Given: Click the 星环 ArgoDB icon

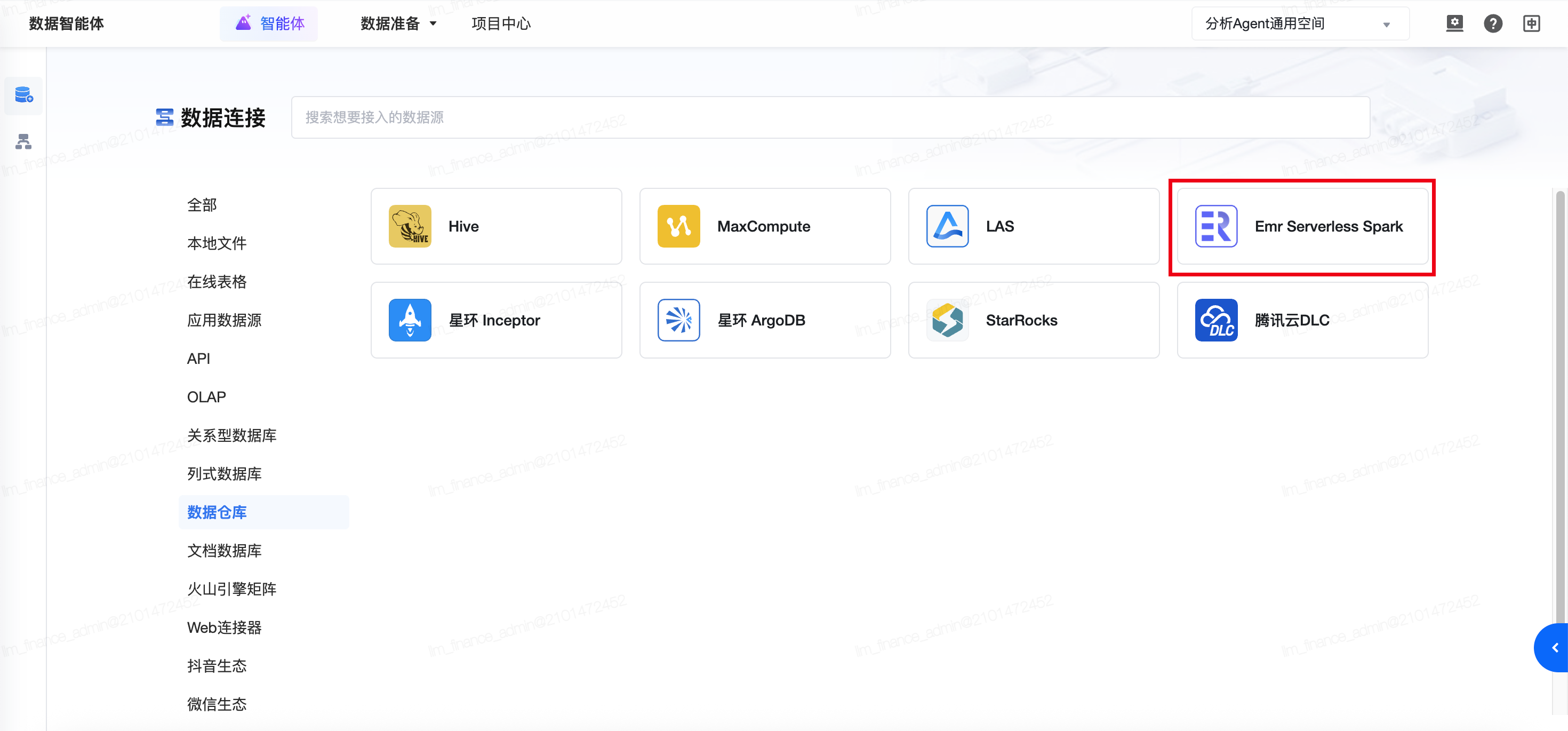Looking at the screenshot, I should (x=679, y=320).
